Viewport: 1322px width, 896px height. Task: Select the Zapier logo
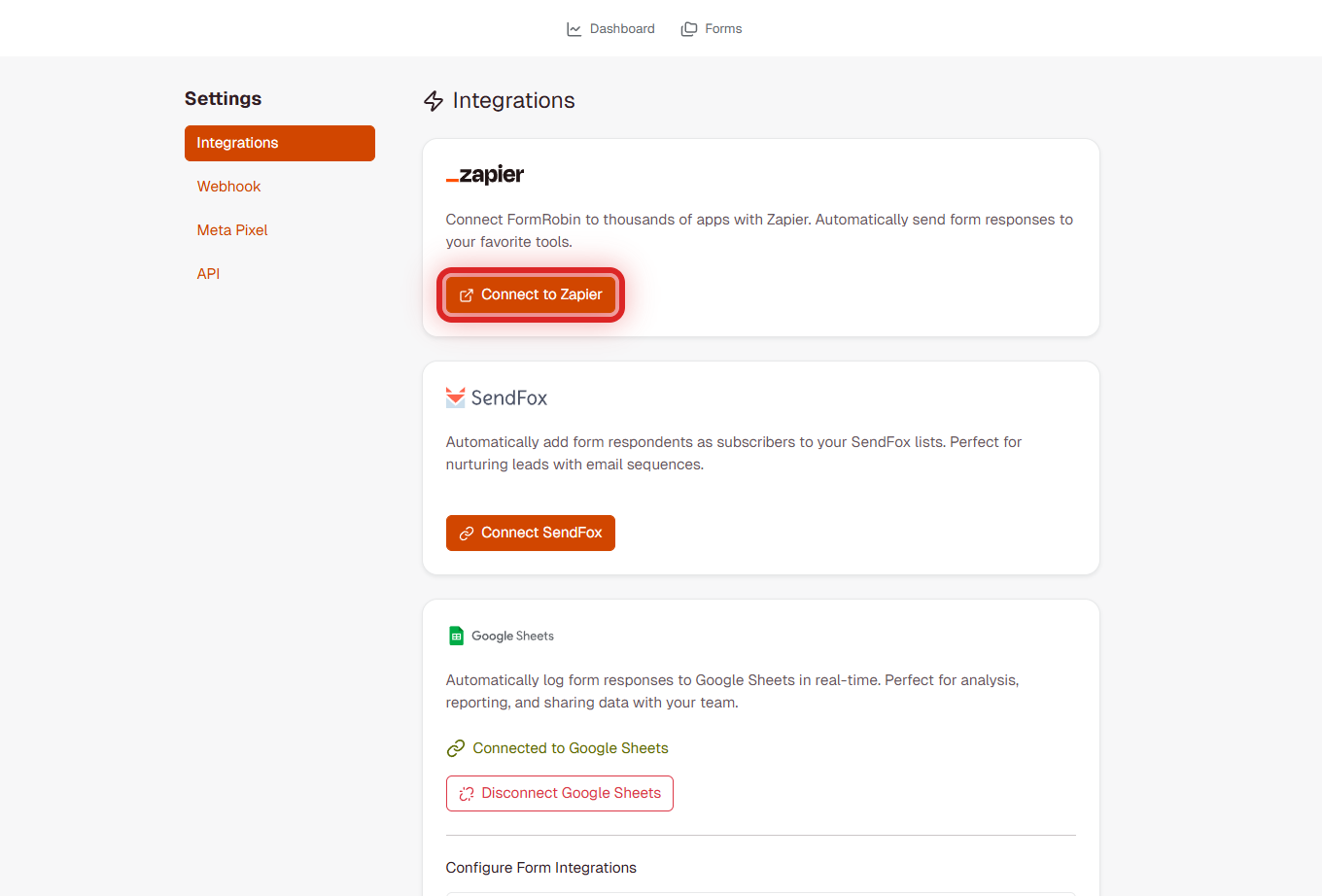tap(484, 175)
